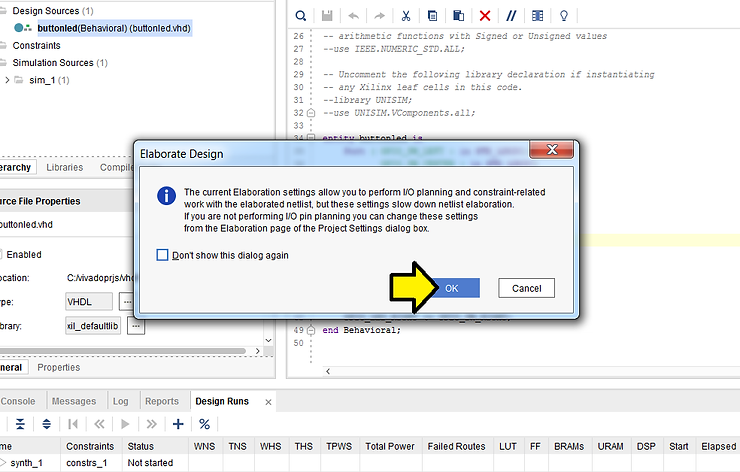Close the Elaborate Design dialog
This screenshot has height=472, width=740.
click(551, 150)
